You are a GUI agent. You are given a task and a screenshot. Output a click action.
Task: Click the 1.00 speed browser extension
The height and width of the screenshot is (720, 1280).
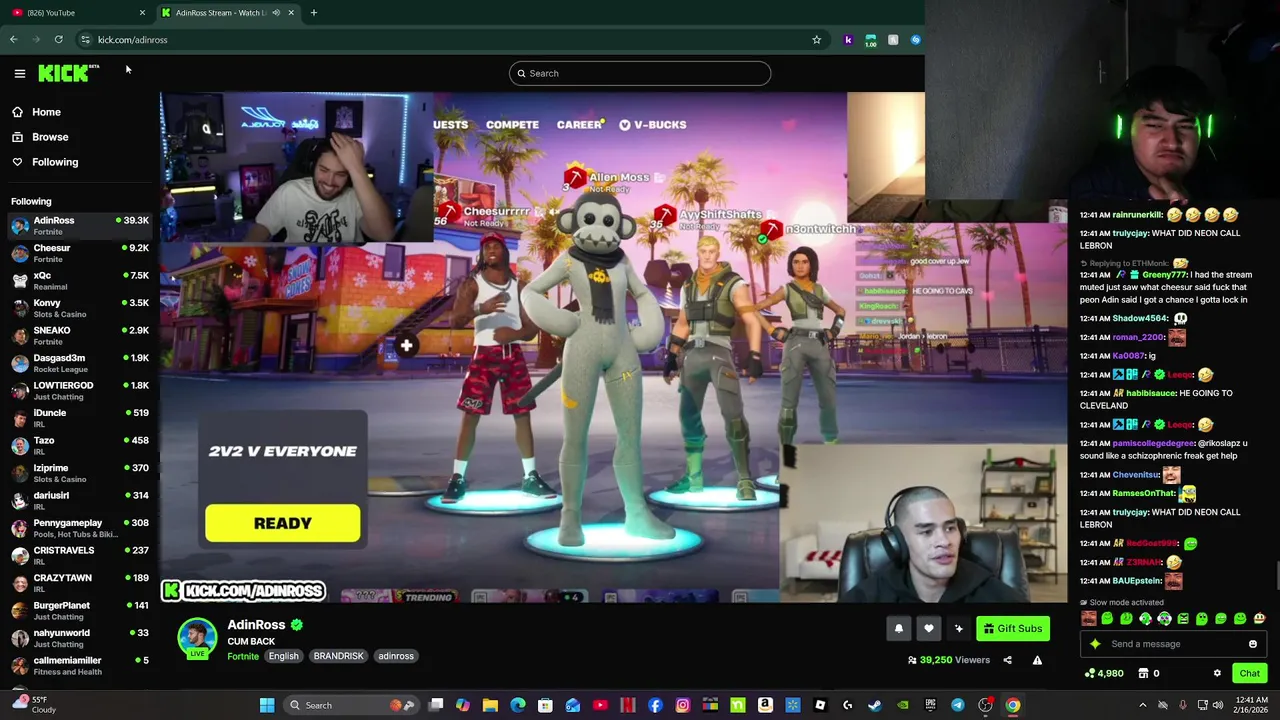(871, 40)
